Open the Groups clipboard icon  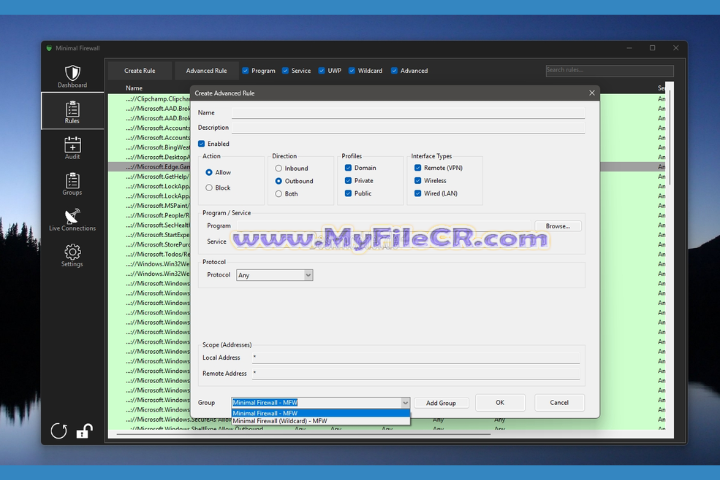(72, 181)
